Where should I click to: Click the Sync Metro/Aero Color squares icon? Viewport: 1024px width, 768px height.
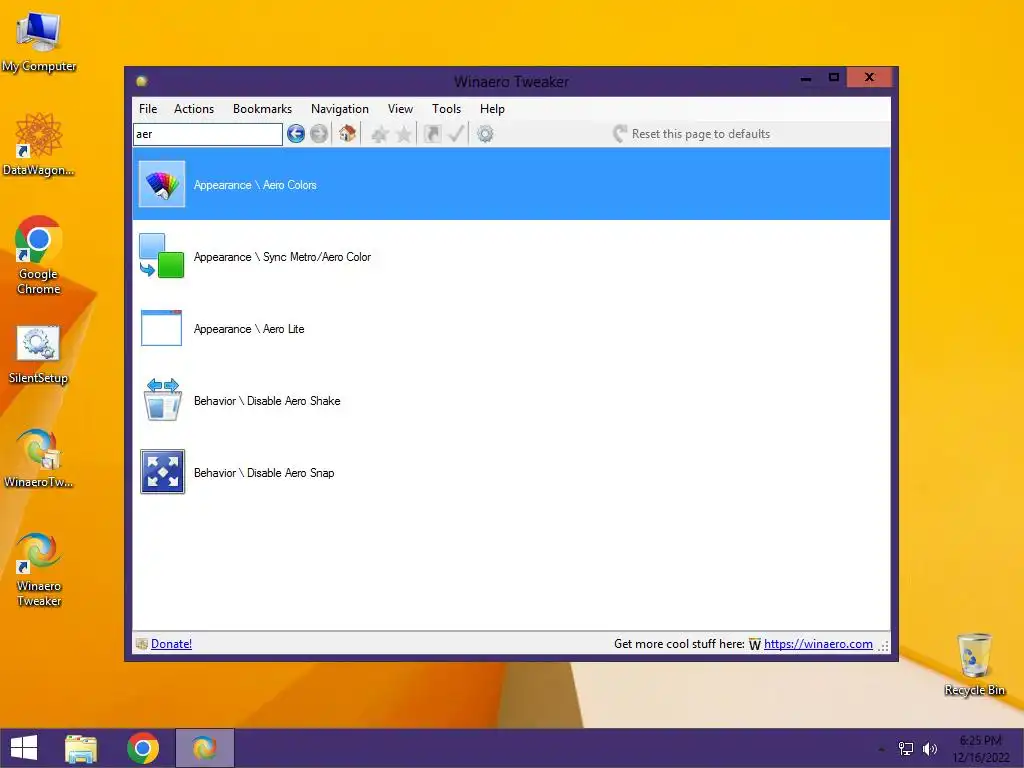point(162,256)
